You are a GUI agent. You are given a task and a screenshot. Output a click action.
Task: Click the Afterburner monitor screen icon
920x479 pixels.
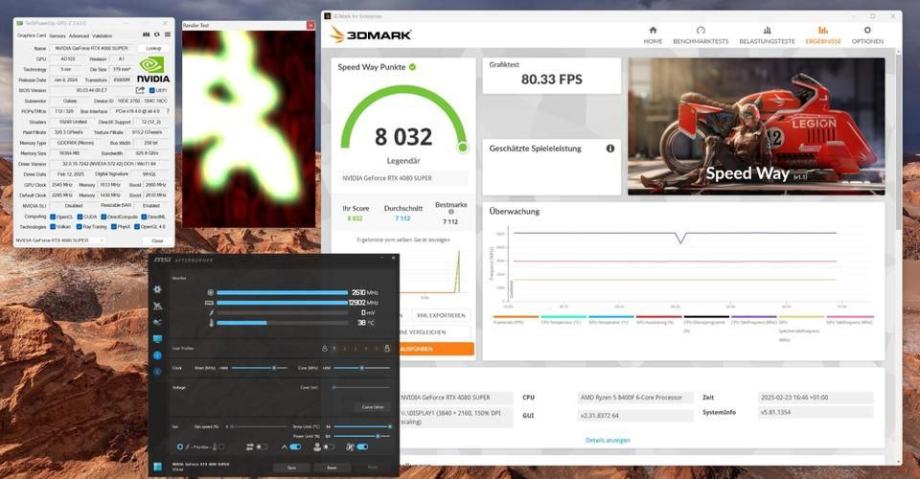click(x=157, y=339)
